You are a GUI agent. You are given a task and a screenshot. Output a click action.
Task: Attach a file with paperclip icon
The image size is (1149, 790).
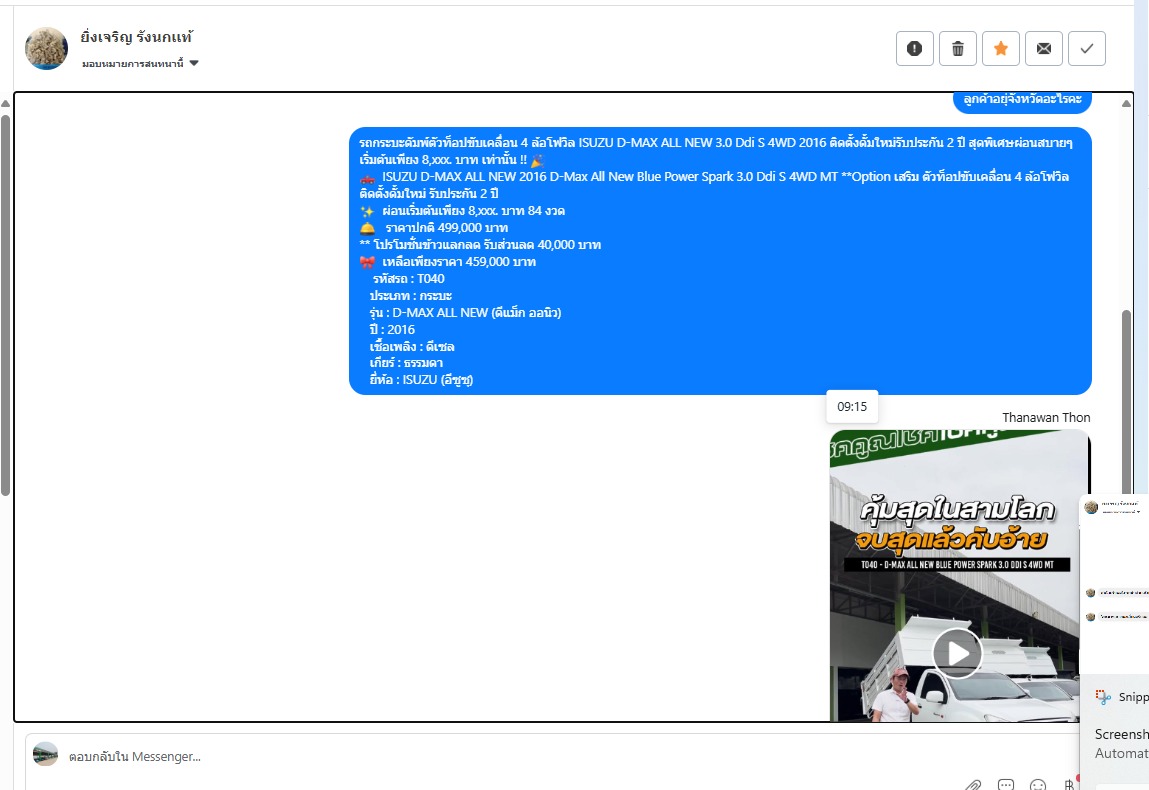973,785
